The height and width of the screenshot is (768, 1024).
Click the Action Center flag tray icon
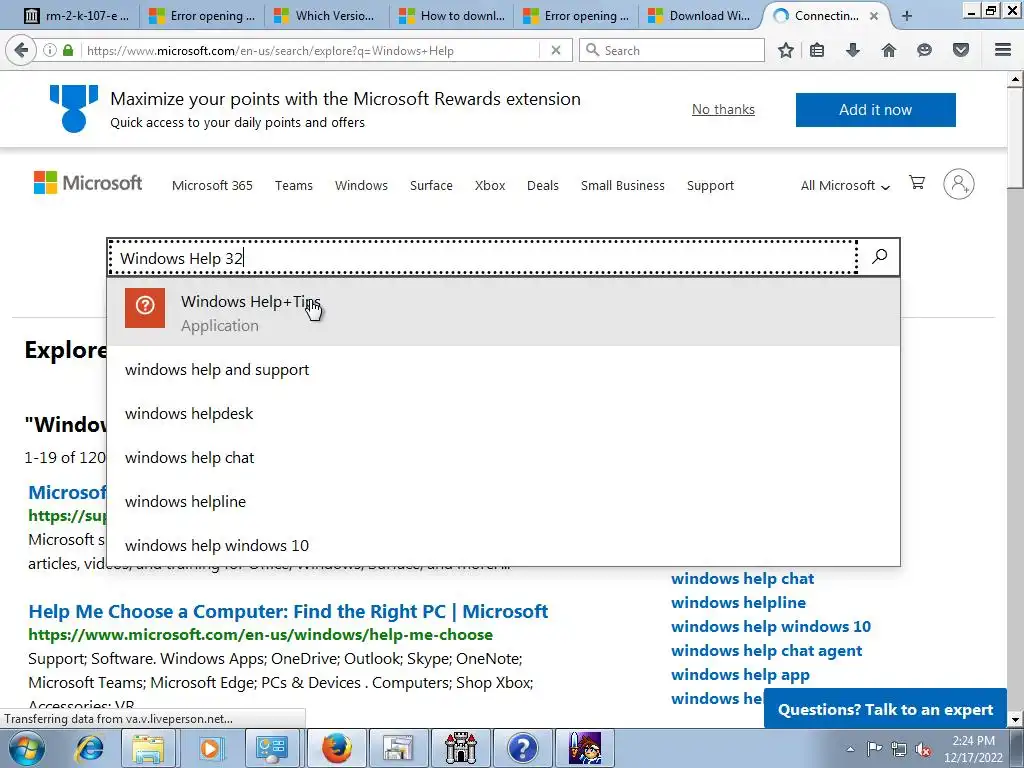pyautogui.click(x=874, y=749)
